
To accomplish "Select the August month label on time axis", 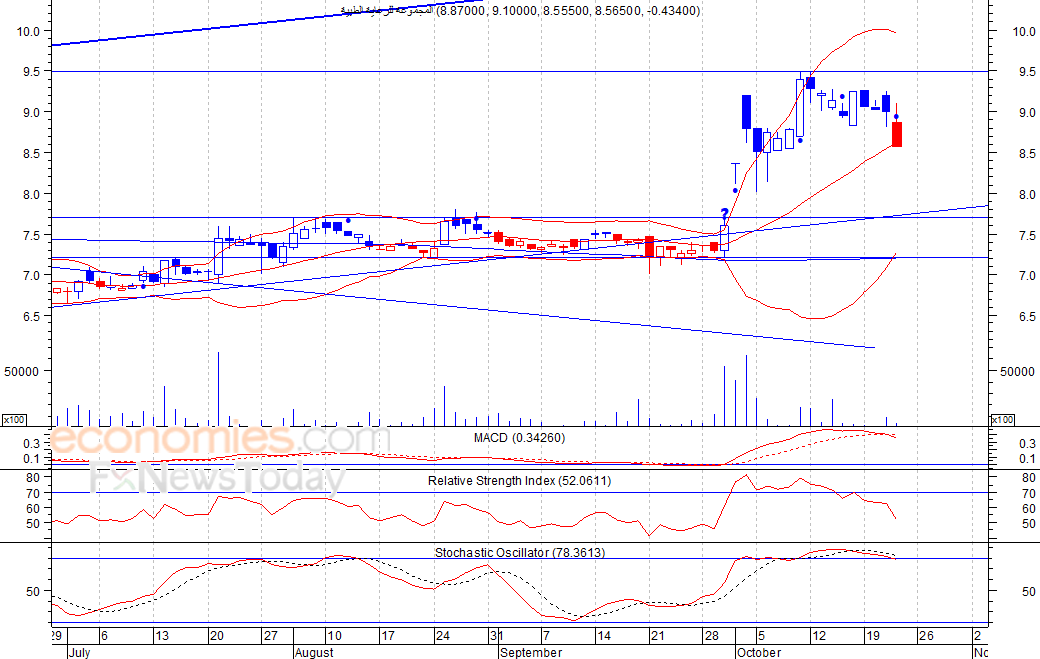I will pos(314,652).
